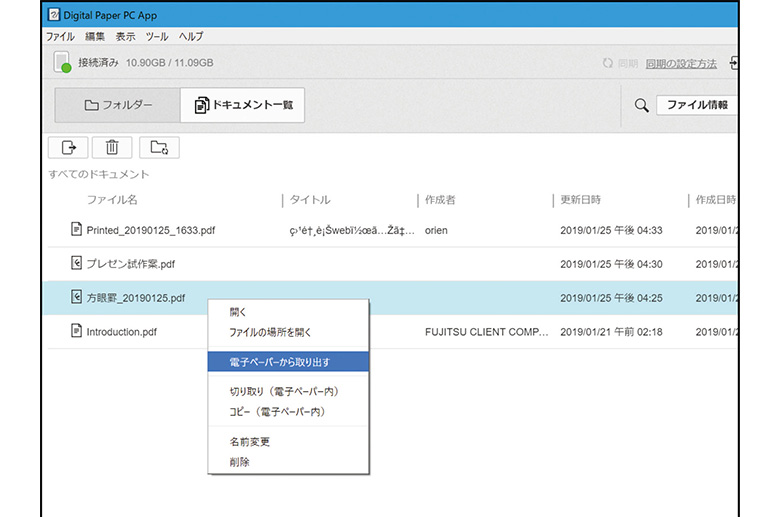Image resolution: width=780 pixels, height=517 pixels.
Task: Click 削除 in the context menu
Action: pyautogui.click(x=239, y=461)
